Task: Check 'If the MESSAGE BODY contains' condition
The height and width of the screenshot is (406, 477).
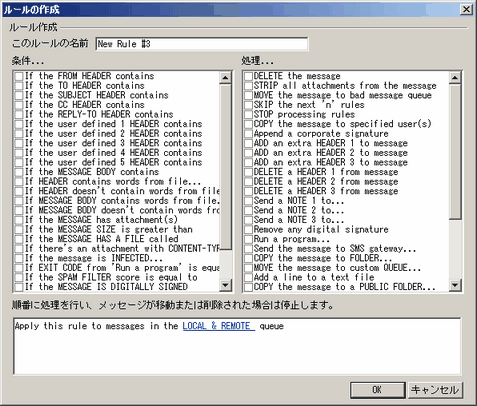Action: pyautogui.click(x=19, y=172)
